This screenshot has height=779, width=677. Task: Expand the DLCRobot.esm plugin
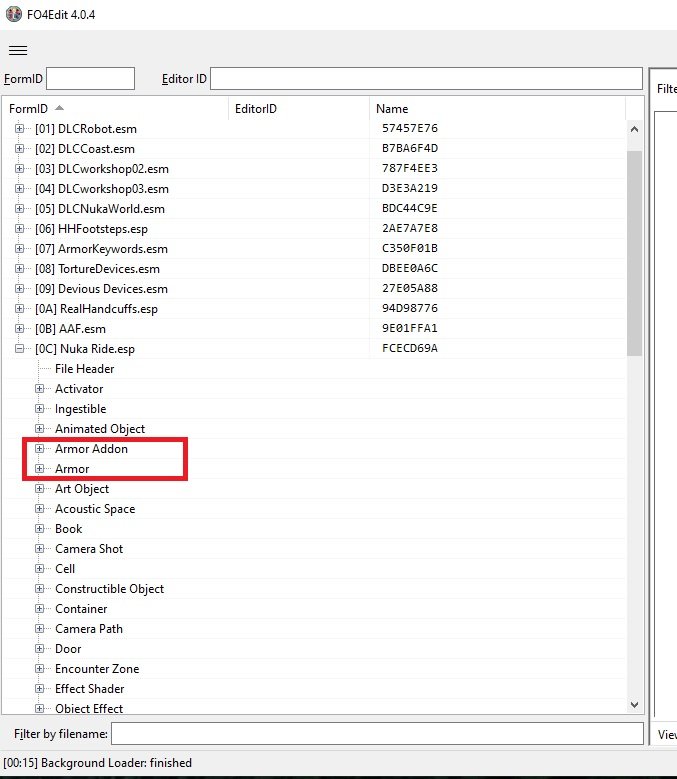[20, 129]
